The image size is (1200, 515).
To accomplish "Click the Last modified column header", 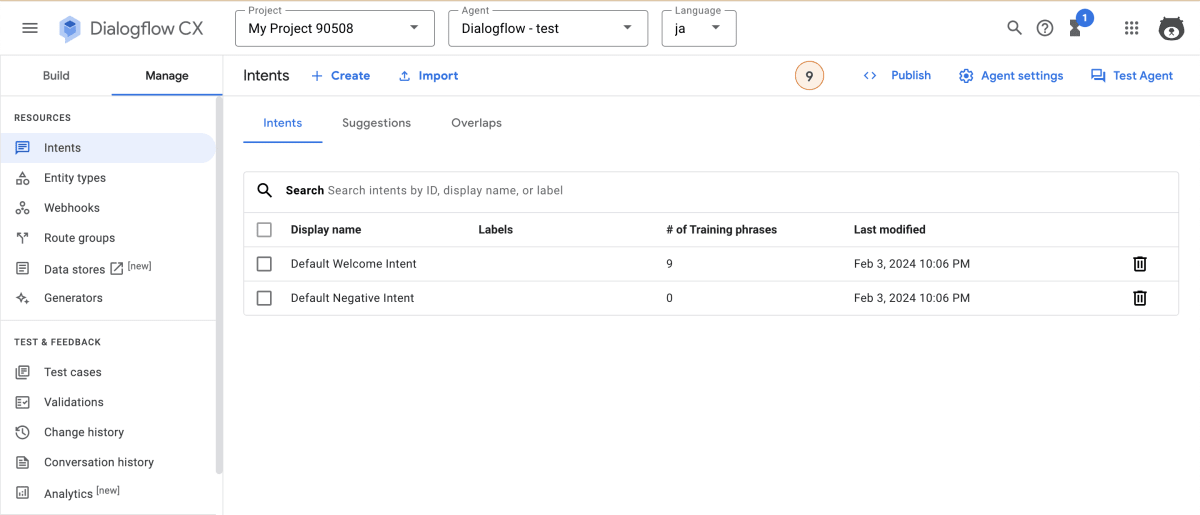I will (x=890, y=230).
